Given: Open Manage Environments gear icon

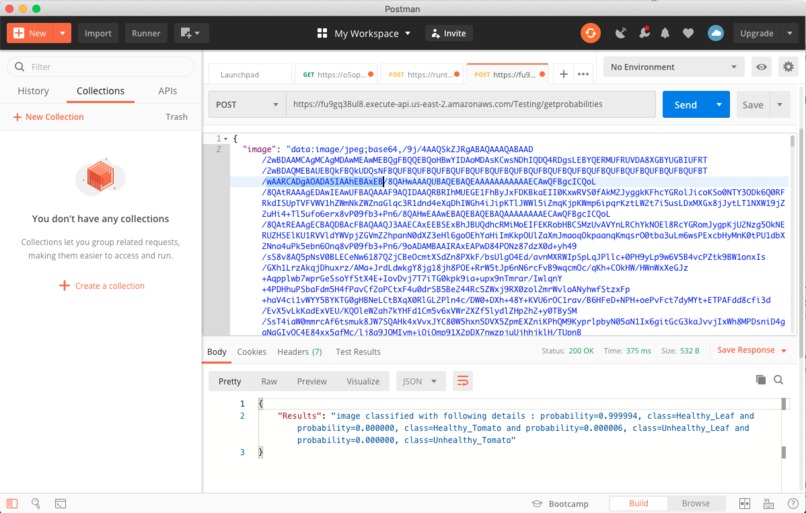Looking at the screenshot, I should click(789, 67).
